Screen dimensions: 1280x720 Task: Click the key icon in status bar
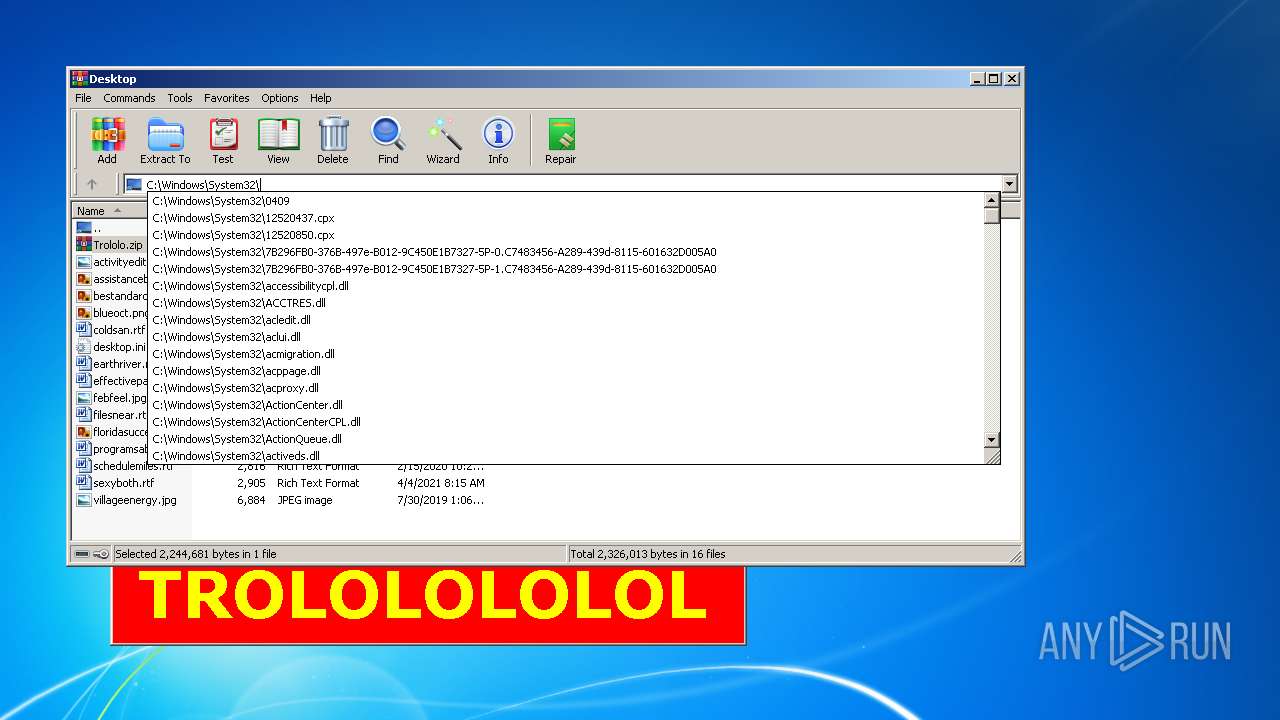pos(101,554)
